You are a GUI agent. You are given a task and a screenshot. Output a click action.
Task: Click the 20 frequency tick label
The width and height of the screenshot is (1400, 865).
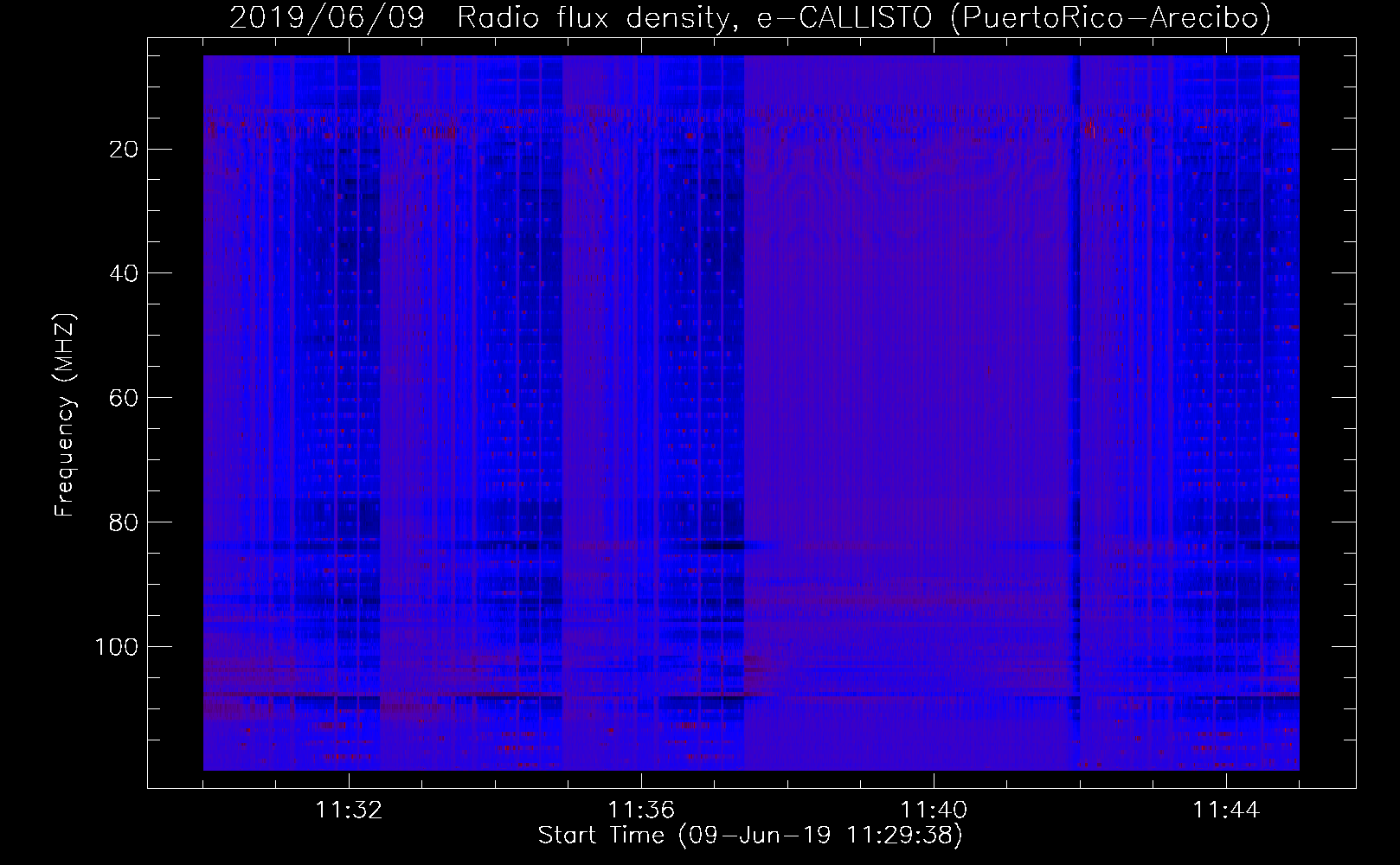124,150
